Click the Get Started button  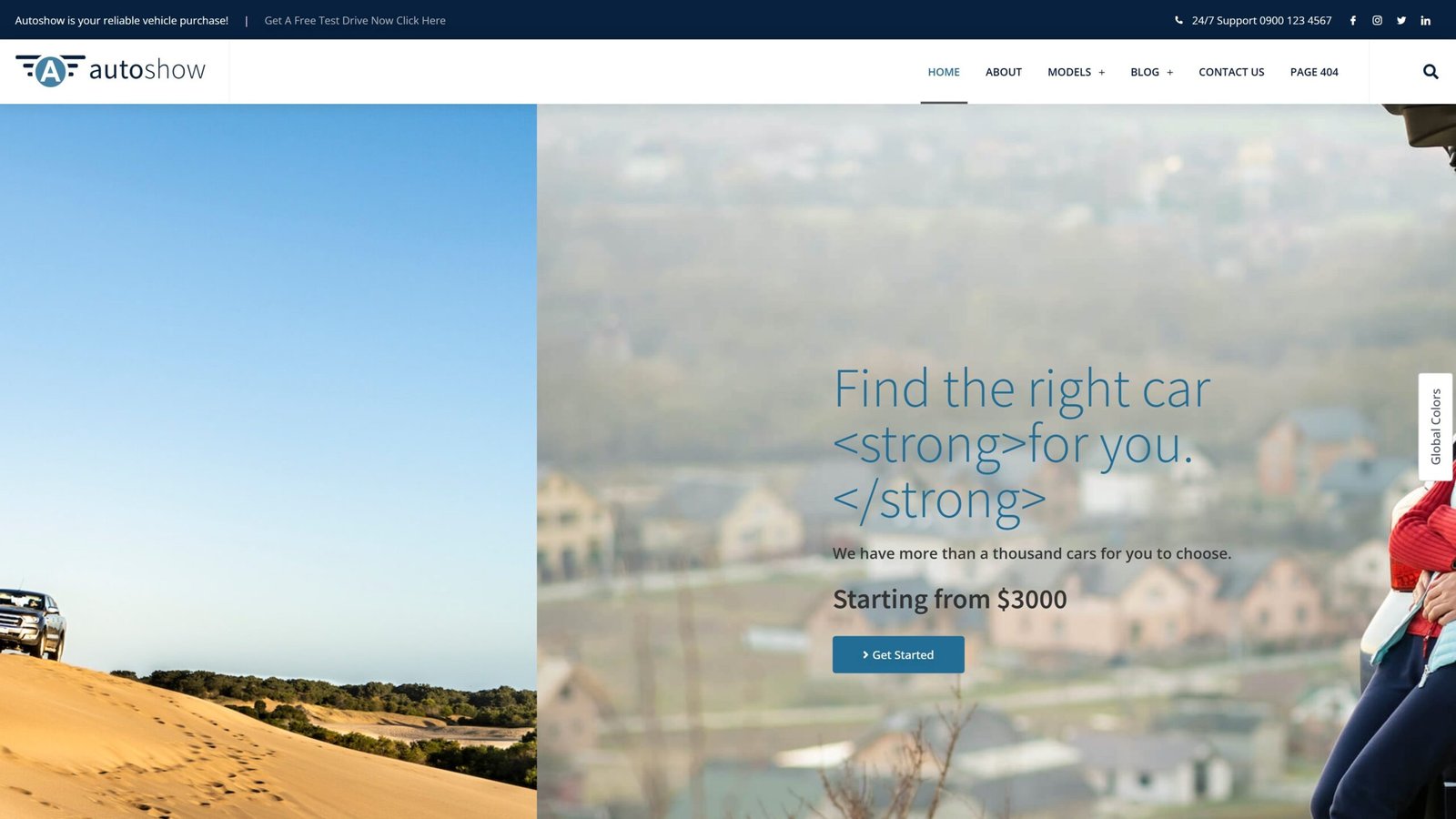coord(898,654)
